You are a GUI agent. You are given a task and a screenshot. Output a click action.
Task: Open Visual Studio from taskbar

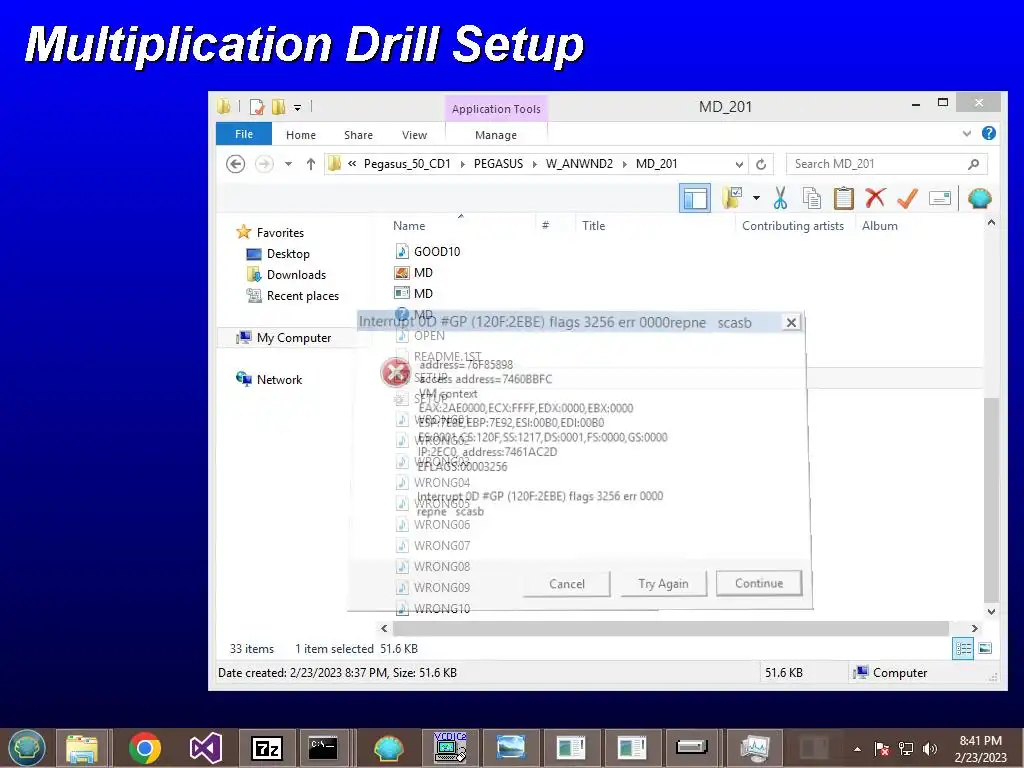(205, 748)
